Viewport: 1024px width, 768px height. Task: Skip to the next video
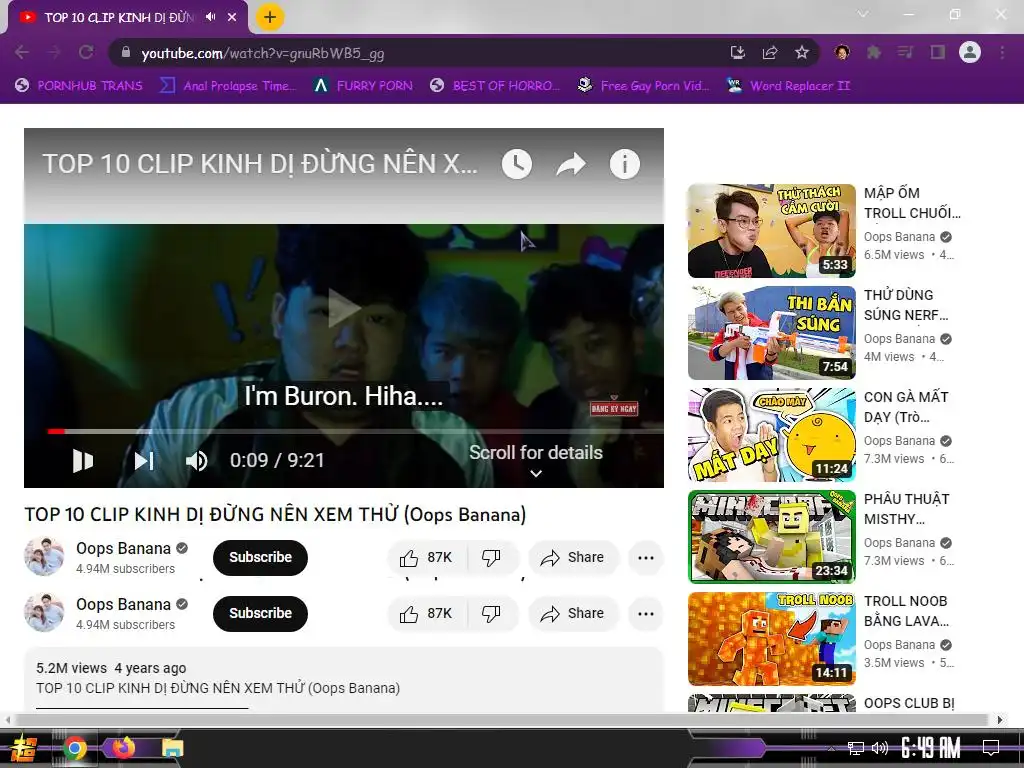coord(144,460)
